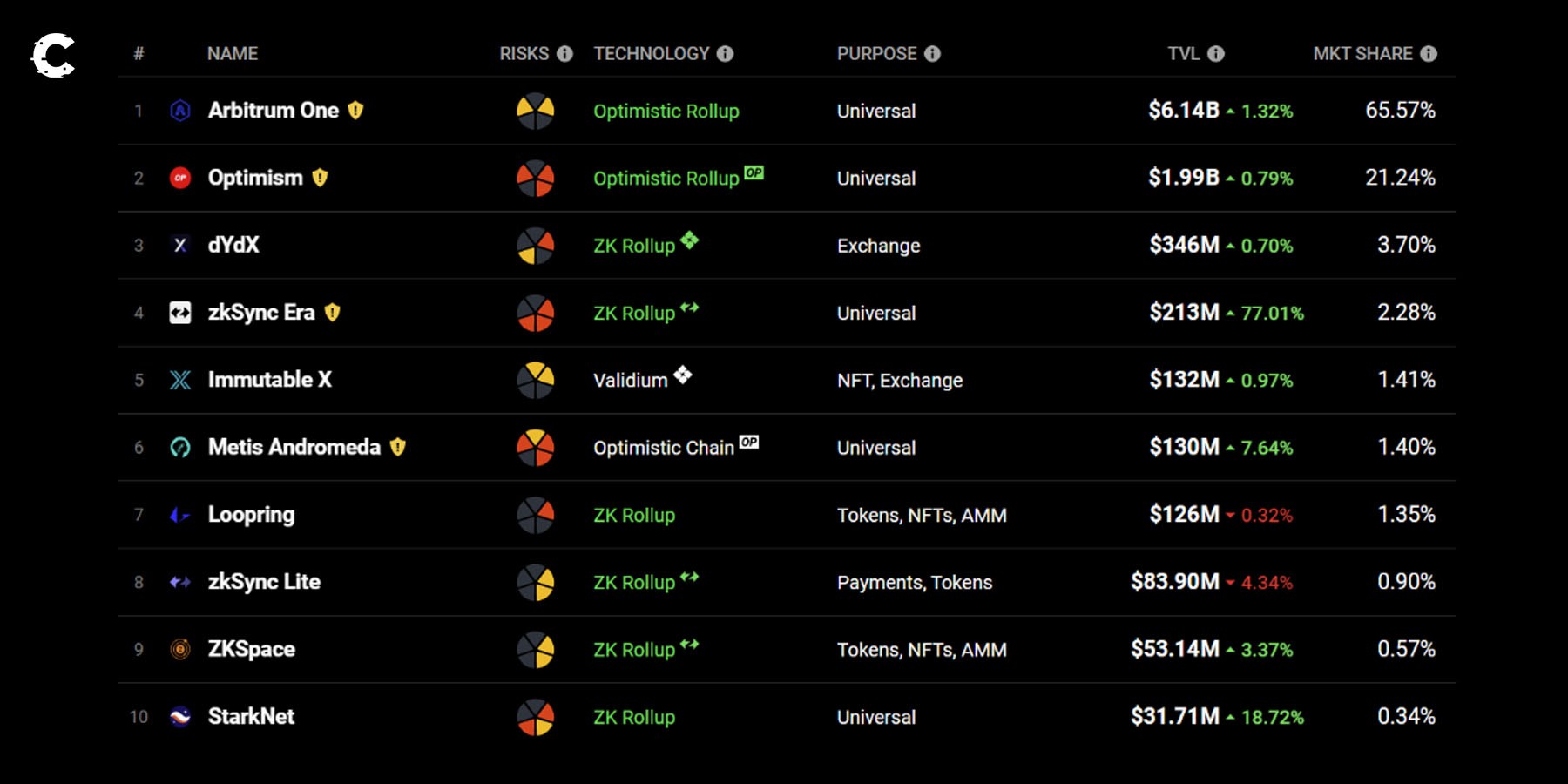Click the shield badge beside Metis Andromeda
The height and width of the screenshot is (784, 1568).
pyautogui.click(x=398, y=448)
